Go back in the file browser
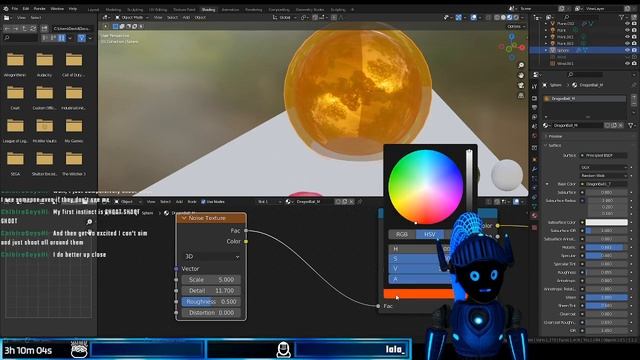 (7, 29)
